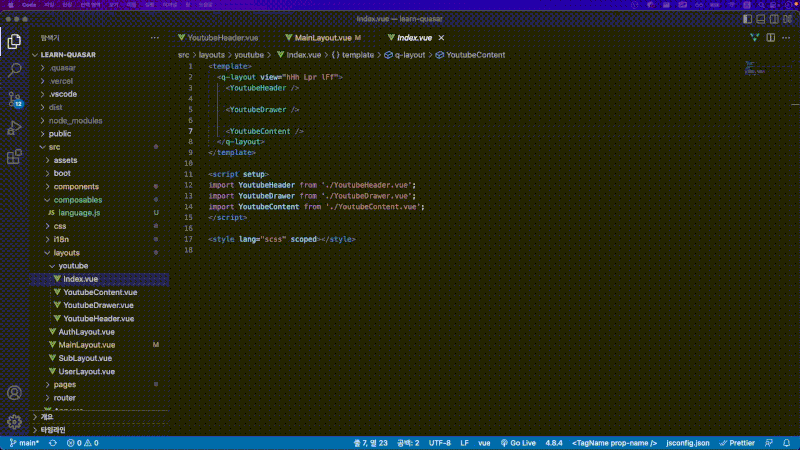Toggle secondary sidebar layout button
Image resolution: width=800 pixels, height=450 pixels.
coord(774,19)
